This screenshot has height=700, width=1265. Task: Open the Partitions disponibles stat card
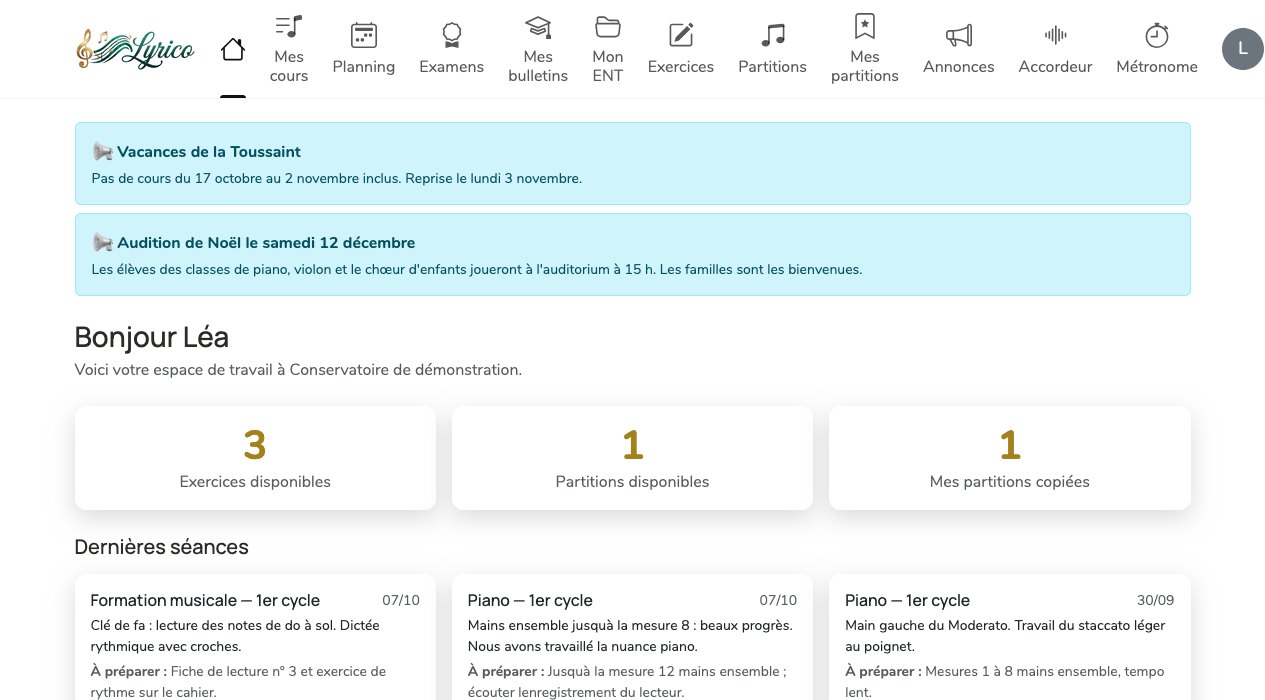pos(632,458)
